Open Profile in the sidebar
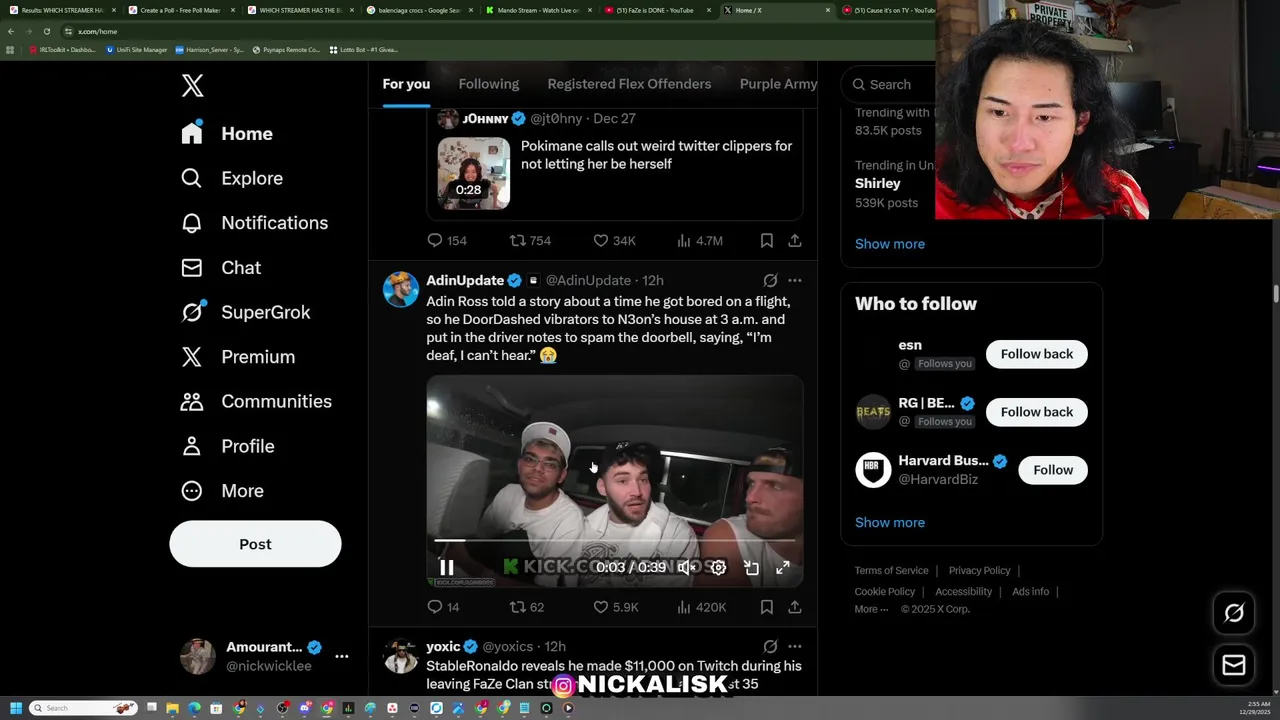 click(228, 446)
